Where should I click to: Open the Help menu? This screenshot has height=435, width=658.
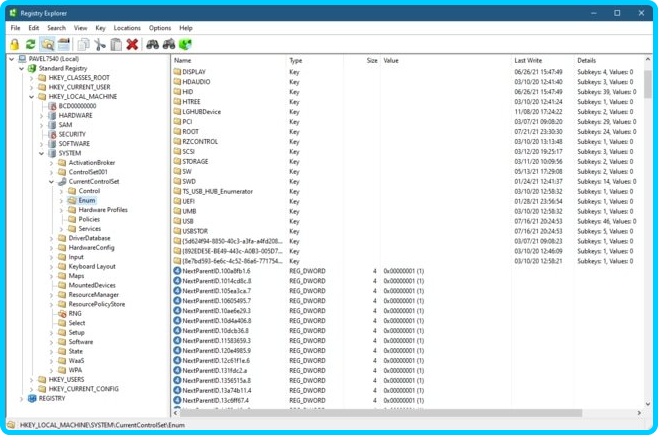click(186, 28)
